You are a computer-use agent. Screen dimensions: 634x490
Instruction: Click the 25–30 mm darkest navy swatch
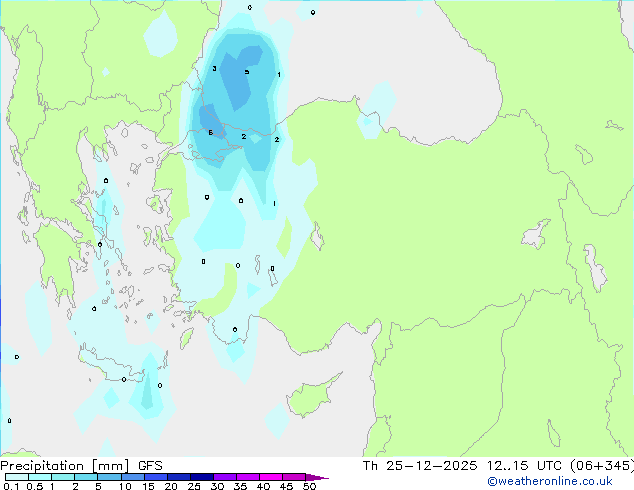(202, 477)
